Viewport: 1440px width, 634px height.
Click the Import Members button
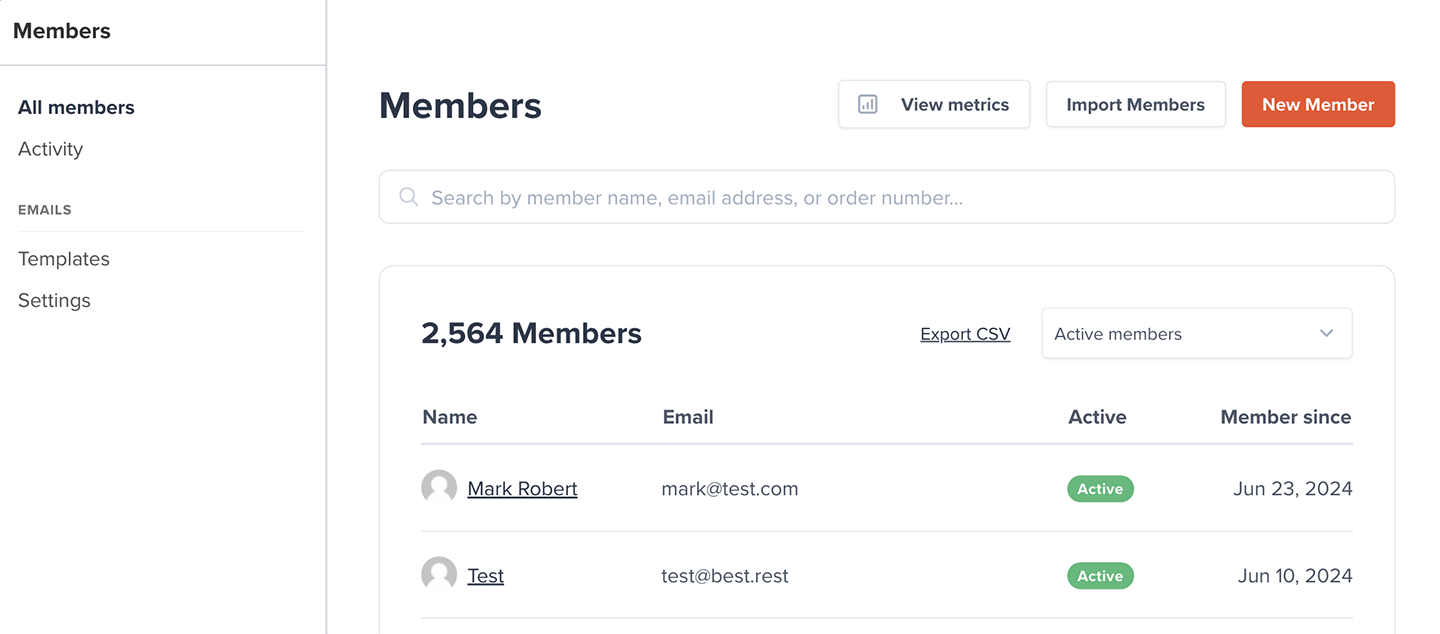tap(1135, 104)
